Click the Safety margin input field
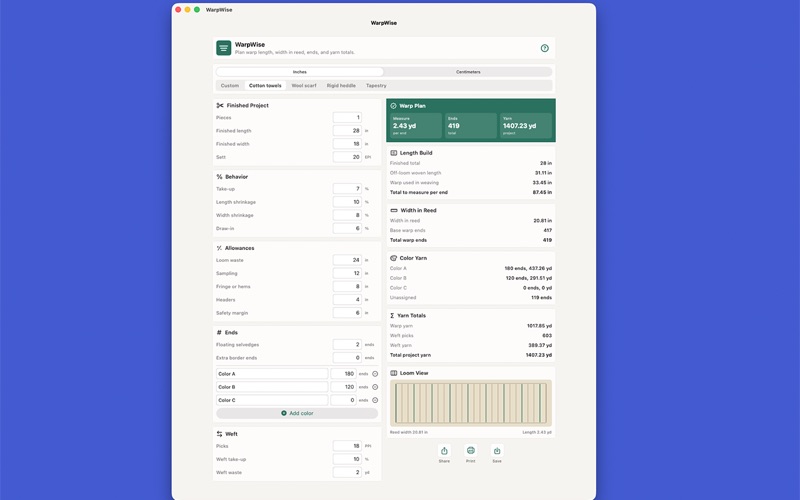Viewport: 800px width, 500px height. point(347,314)
